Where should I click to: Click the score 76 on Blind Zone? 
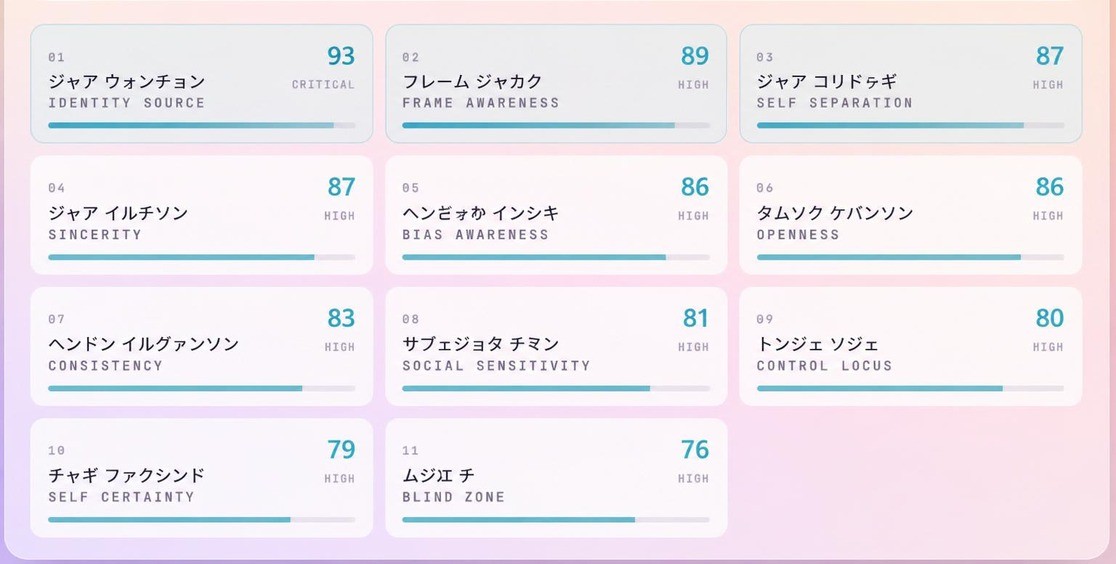[x=695, y=449]
